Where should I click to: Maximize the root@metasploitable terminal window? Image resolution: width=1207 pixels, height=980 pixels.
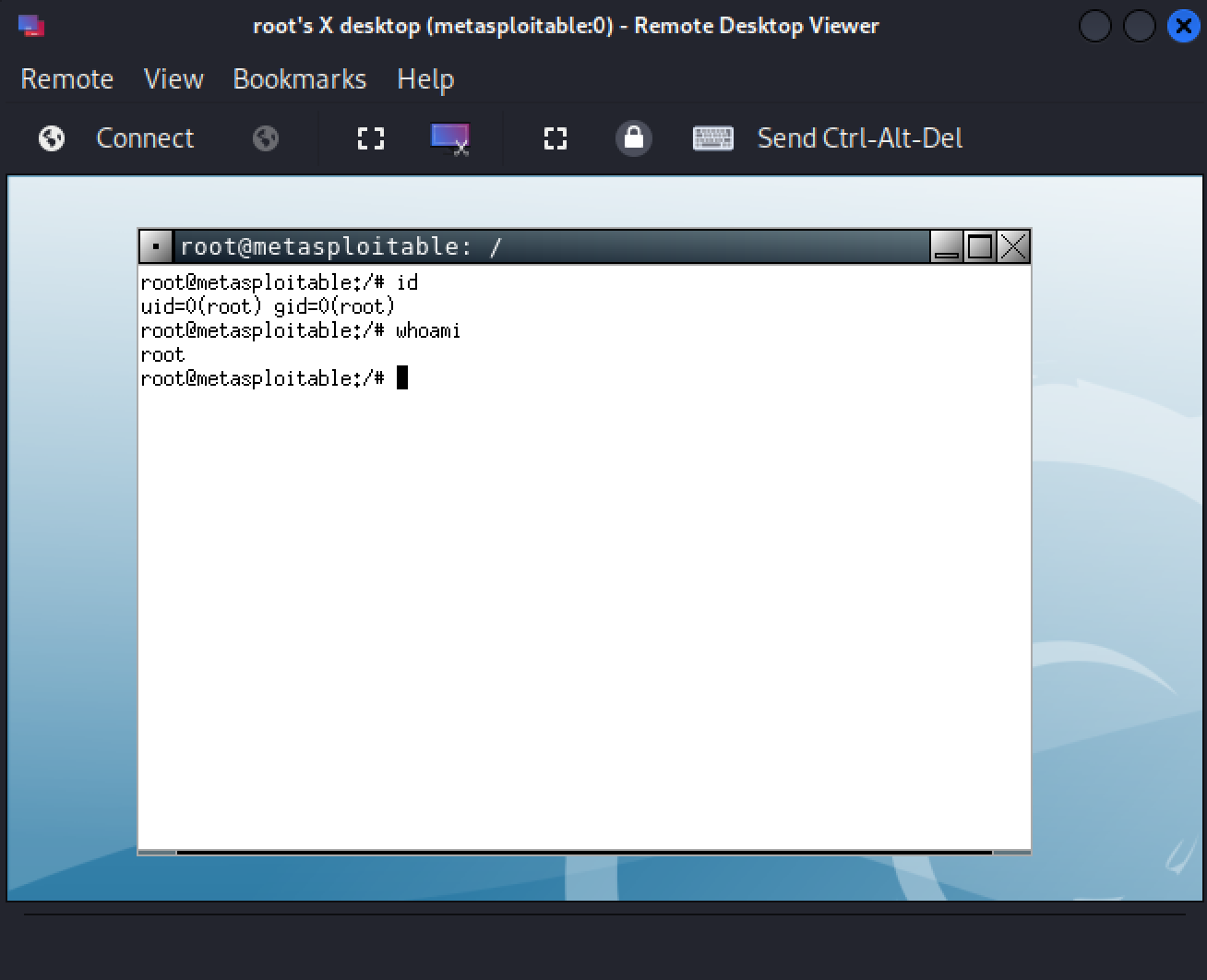(979, 247)
